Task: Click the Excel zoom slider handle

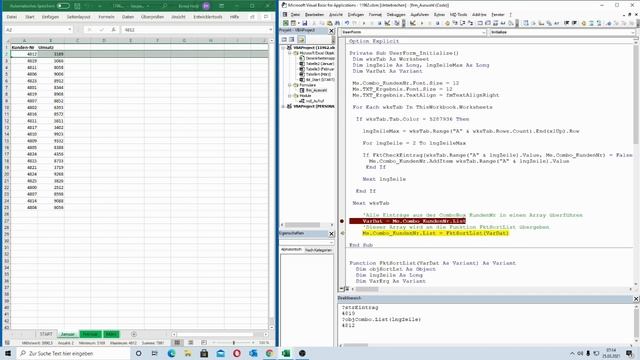Action: [234, 343]
